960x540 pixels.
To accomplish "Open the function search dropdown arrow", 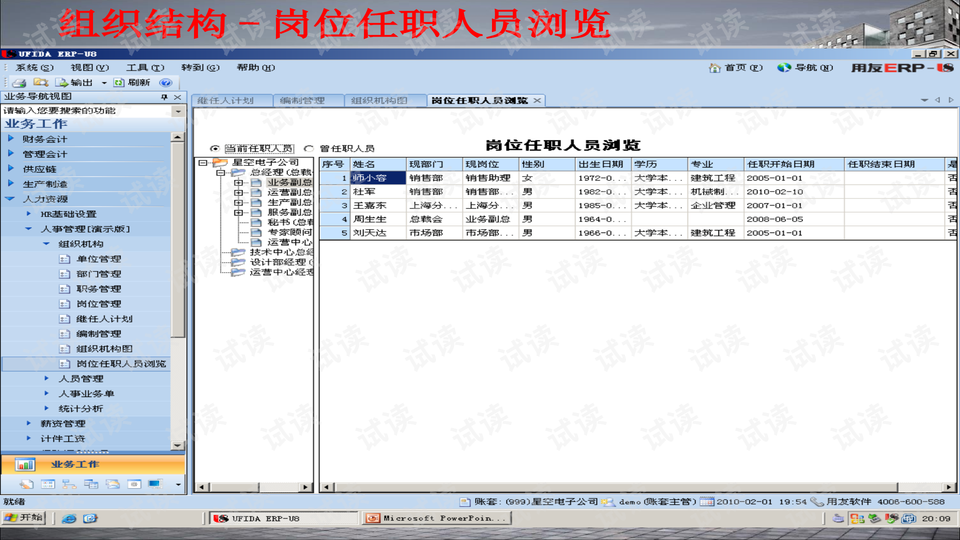I will pos(178,111).
